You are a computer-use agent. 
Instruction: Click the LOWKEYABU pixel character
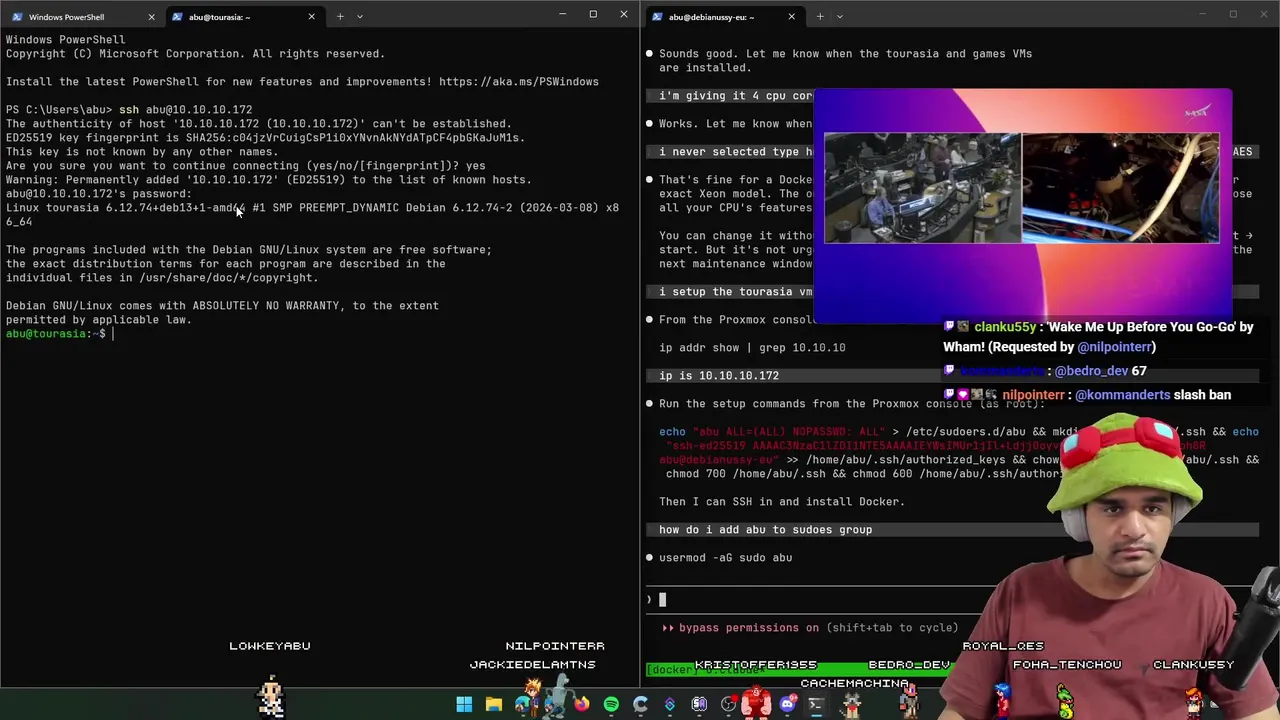tap(270, 697)
